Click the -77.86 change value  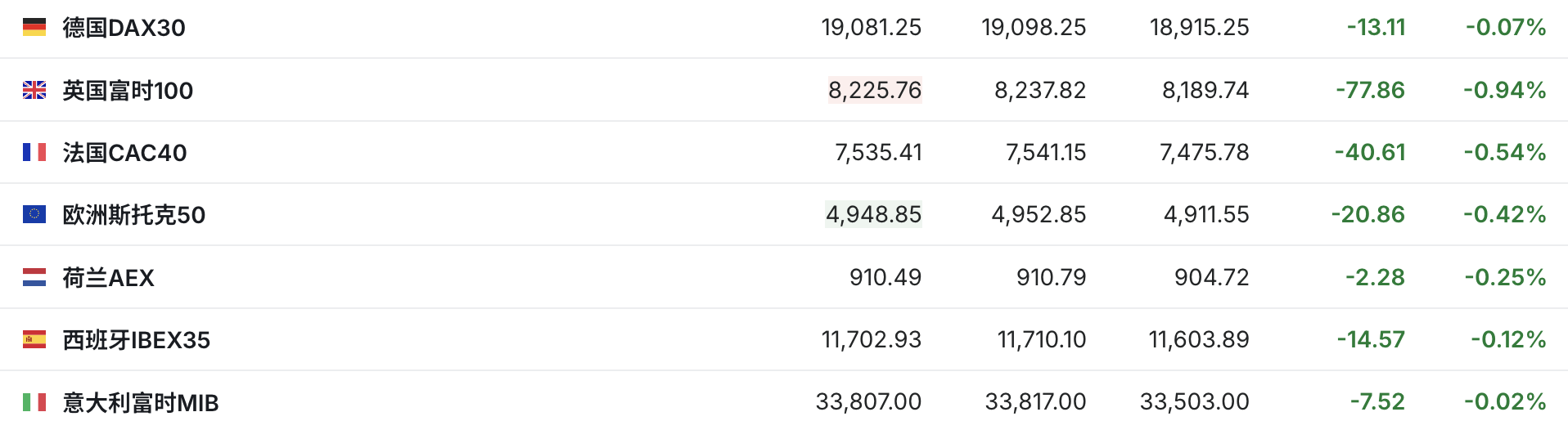[x=1370, y=90]
